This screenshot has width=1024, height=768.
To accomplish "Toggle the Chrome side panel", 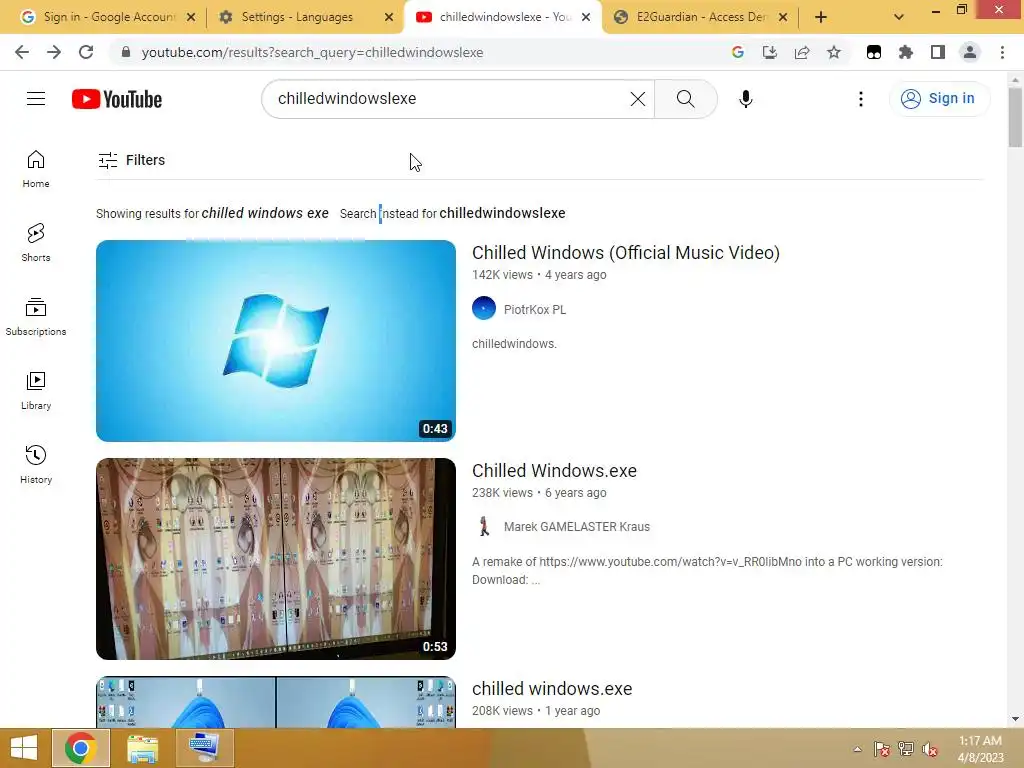I will [938, 52].
